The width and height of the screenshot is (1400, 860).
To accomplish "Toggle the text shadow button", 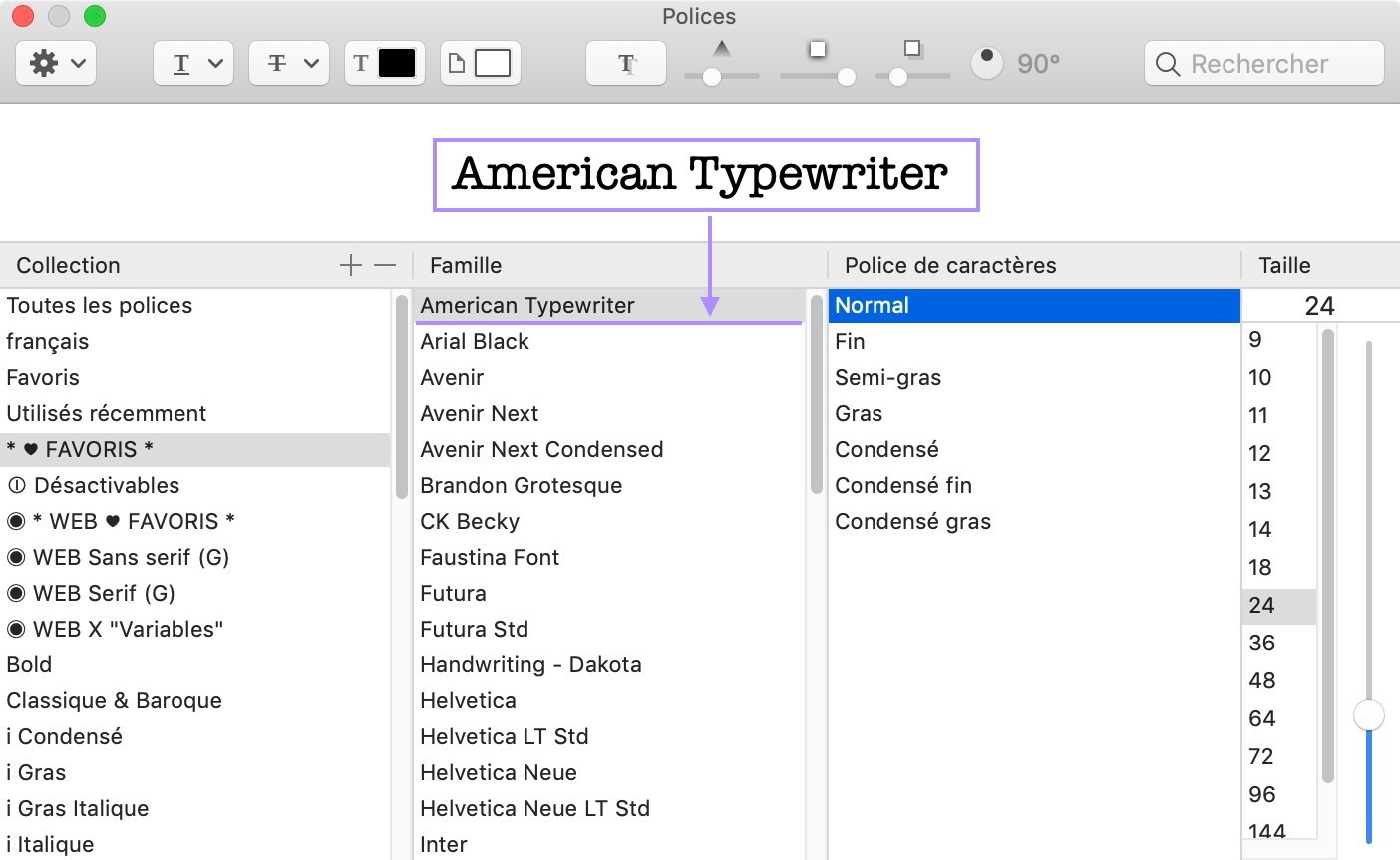I will (x=626, y=64).
